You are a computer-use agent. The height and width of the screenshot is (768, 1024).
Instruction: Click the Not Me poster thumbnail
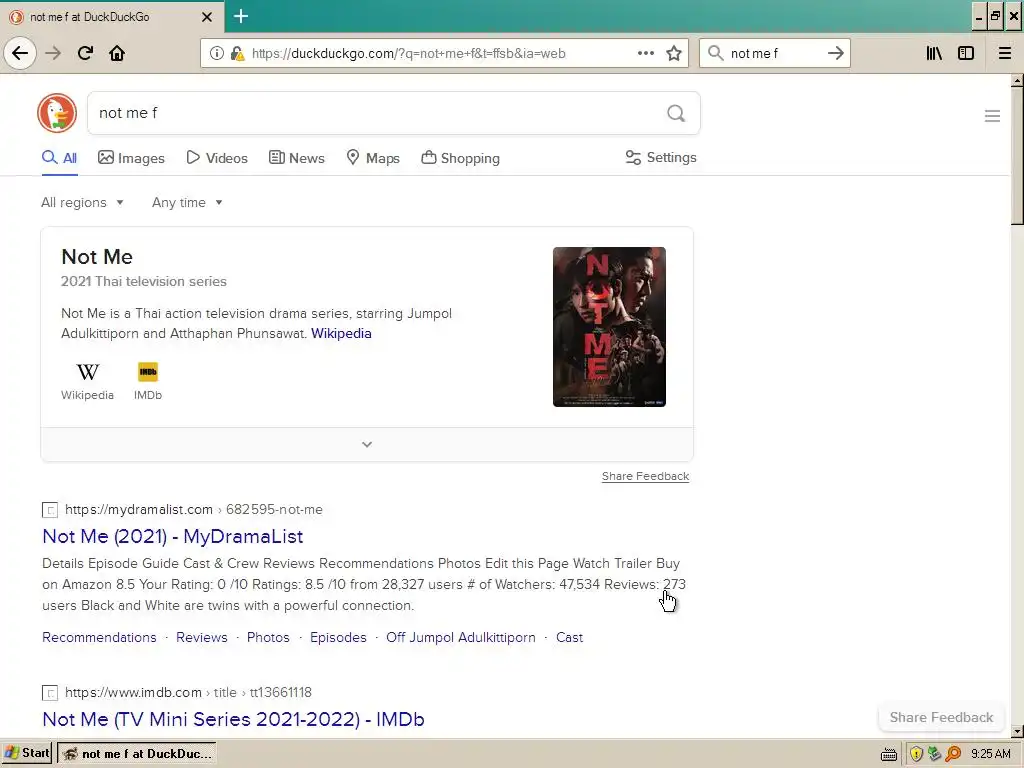[609, 327]
